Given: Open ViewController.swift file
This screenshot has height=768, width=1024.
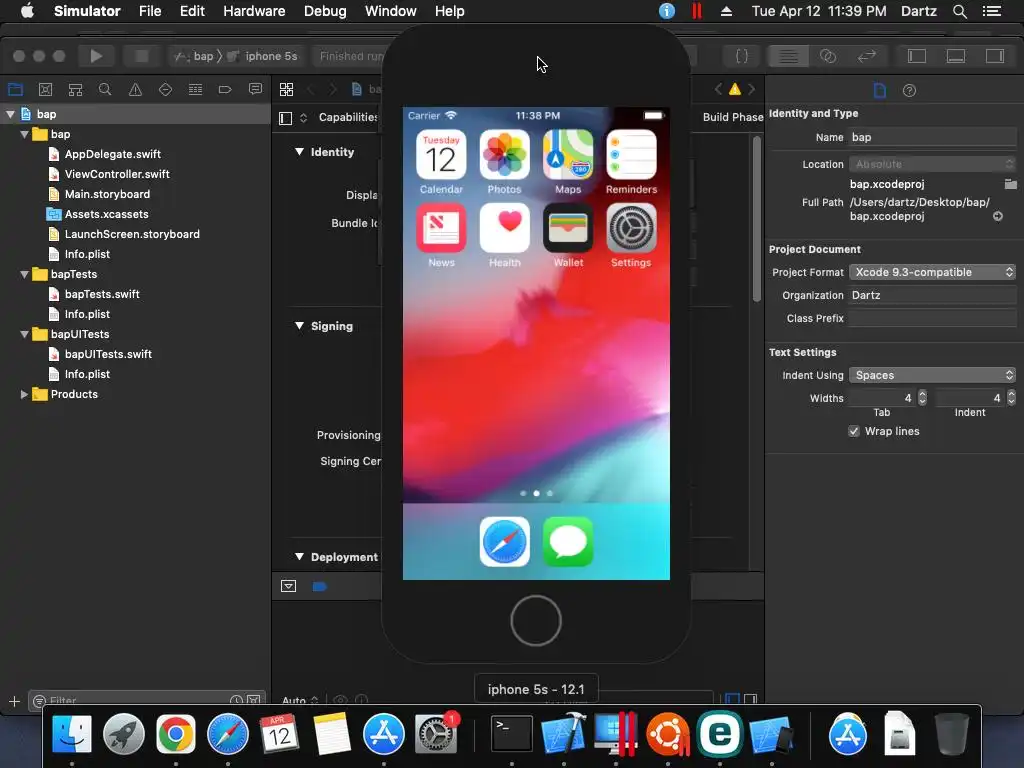Looking at the screenshot, I should (117, 174).
